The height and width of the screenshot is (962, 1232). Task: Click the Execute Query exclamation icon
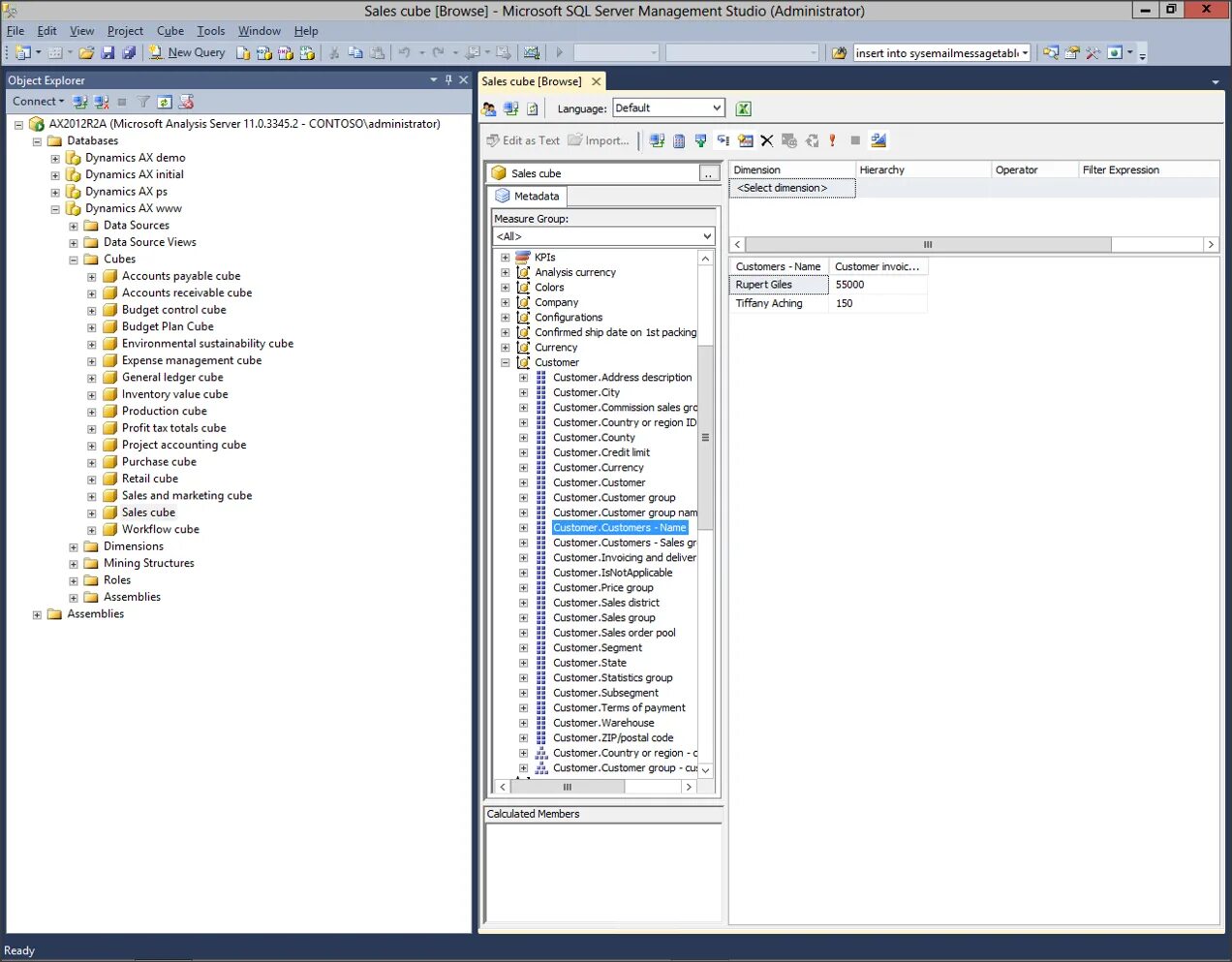click(832, 140)
